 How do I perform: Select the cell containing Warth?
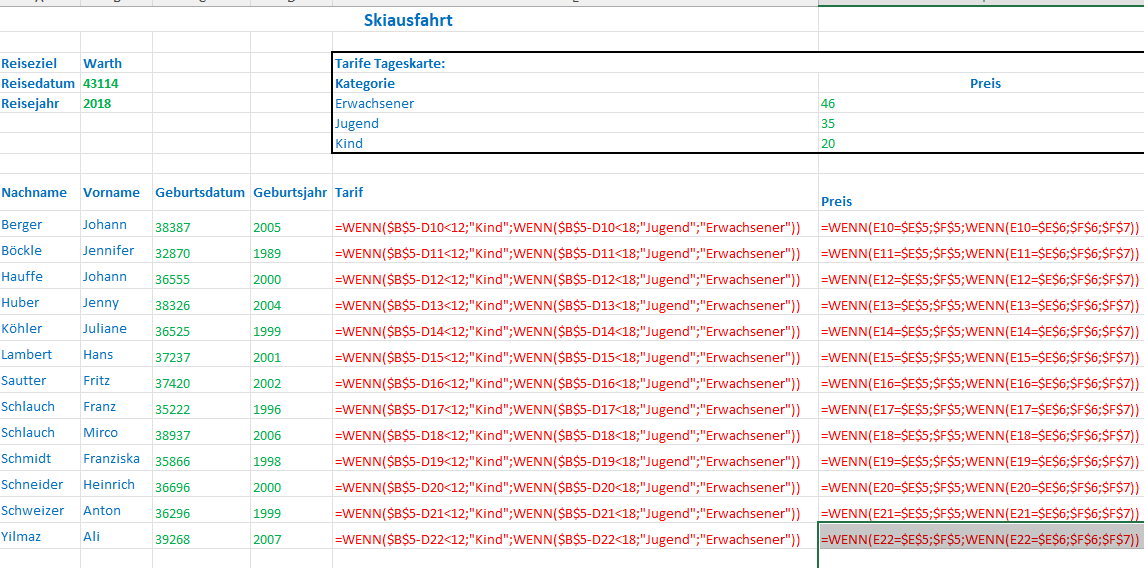click(x=102, y=63)
